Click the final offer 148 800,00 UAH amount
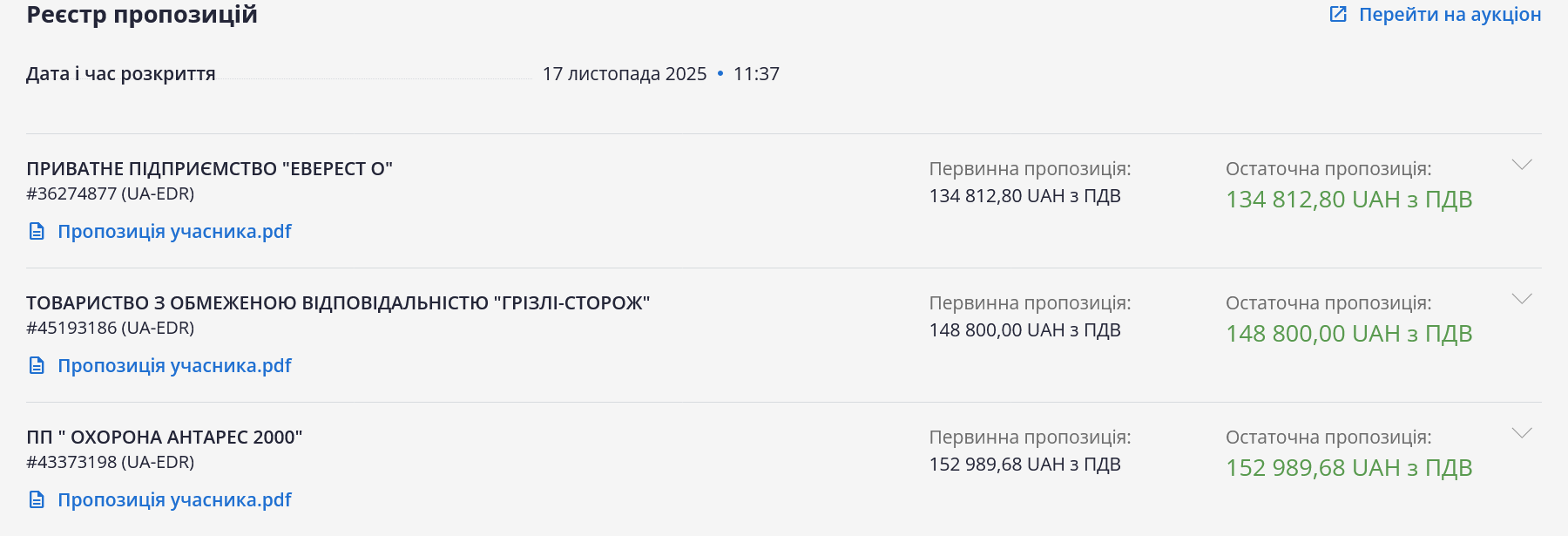The width and height of the screenshot is (1568, 536). (x=1348, y=334)
